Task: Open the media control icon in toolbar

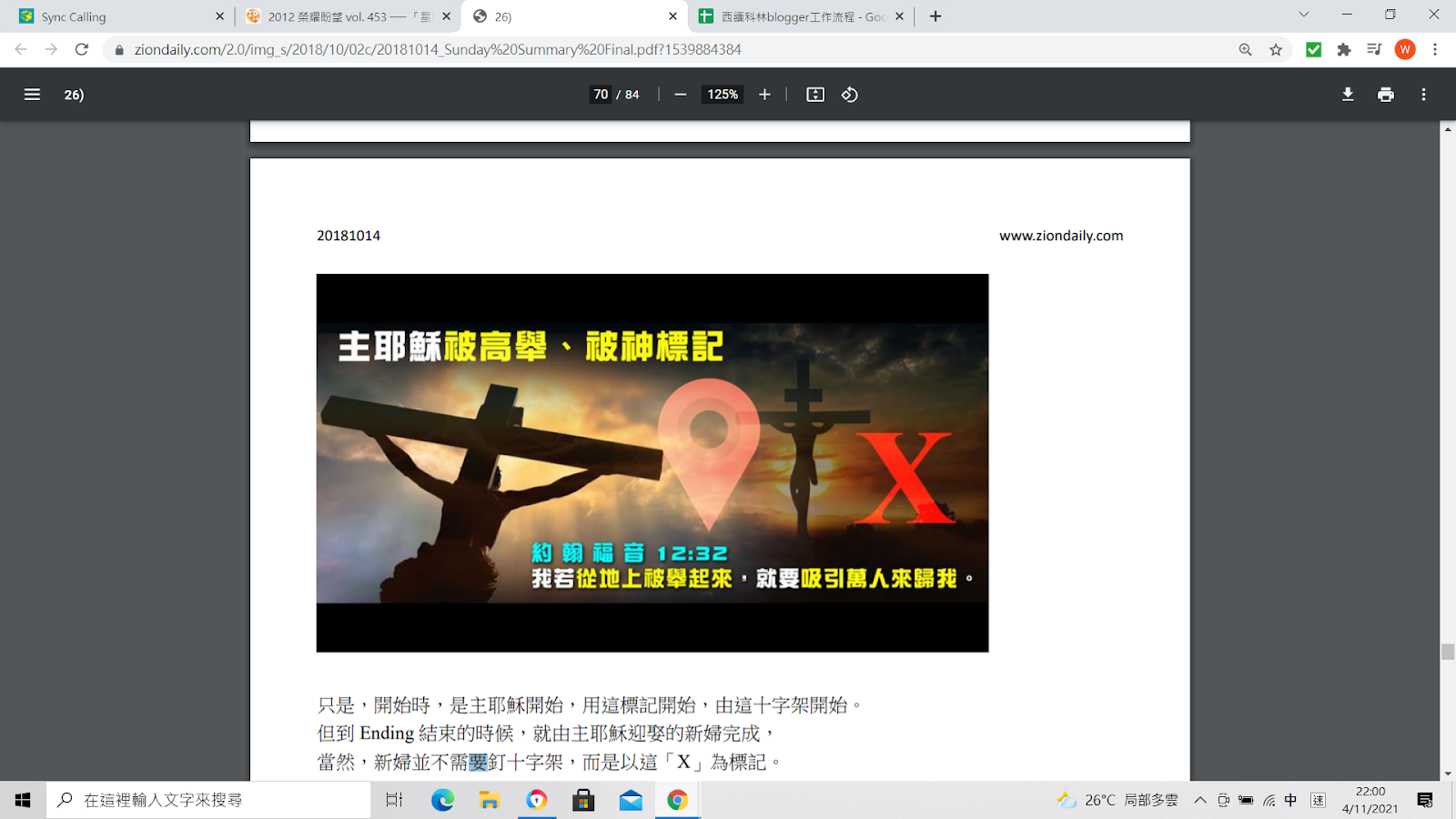Action: coord(1374,50)
